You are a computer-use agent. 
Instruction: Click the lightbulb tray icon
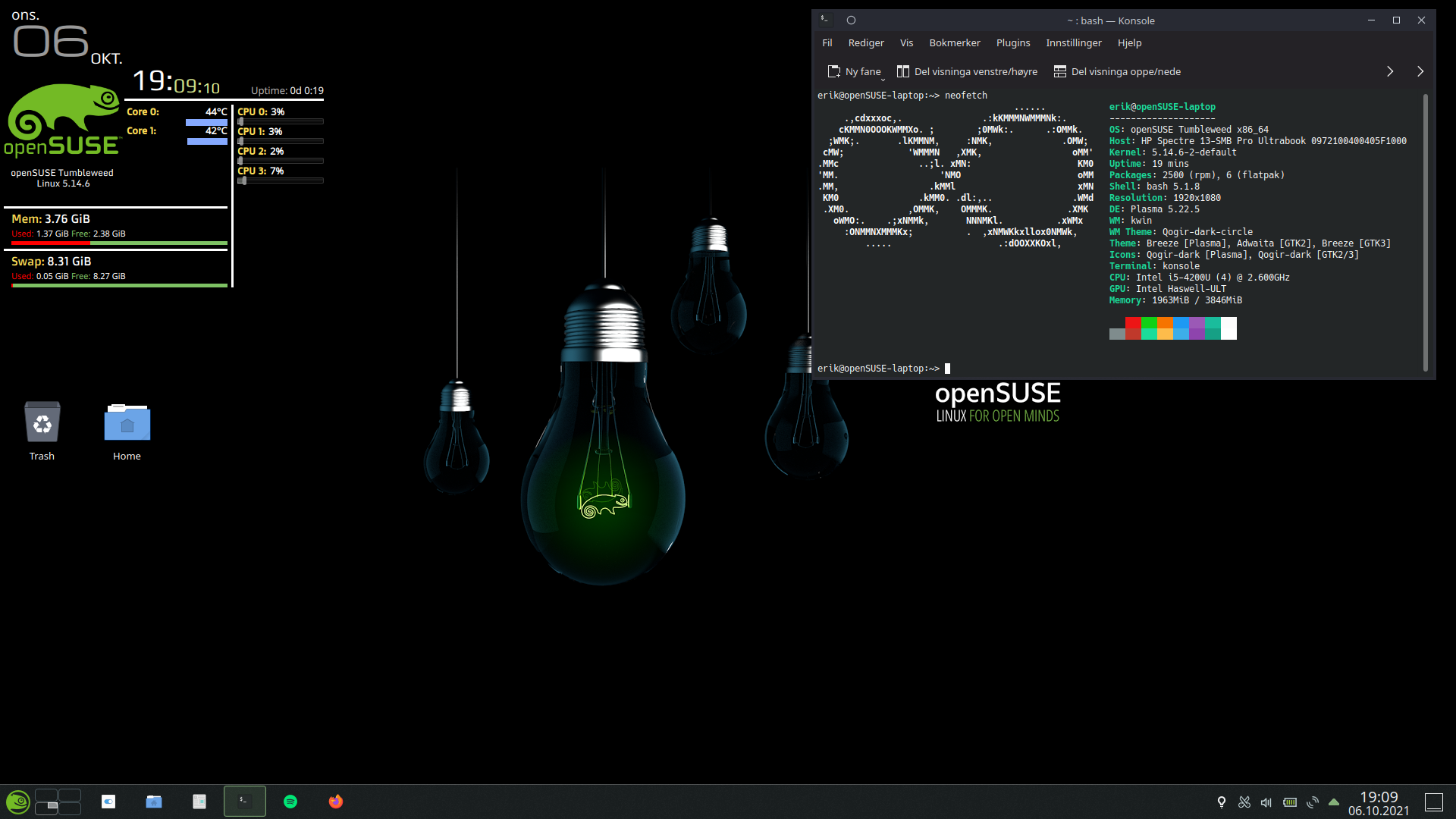click(1222, 802)
